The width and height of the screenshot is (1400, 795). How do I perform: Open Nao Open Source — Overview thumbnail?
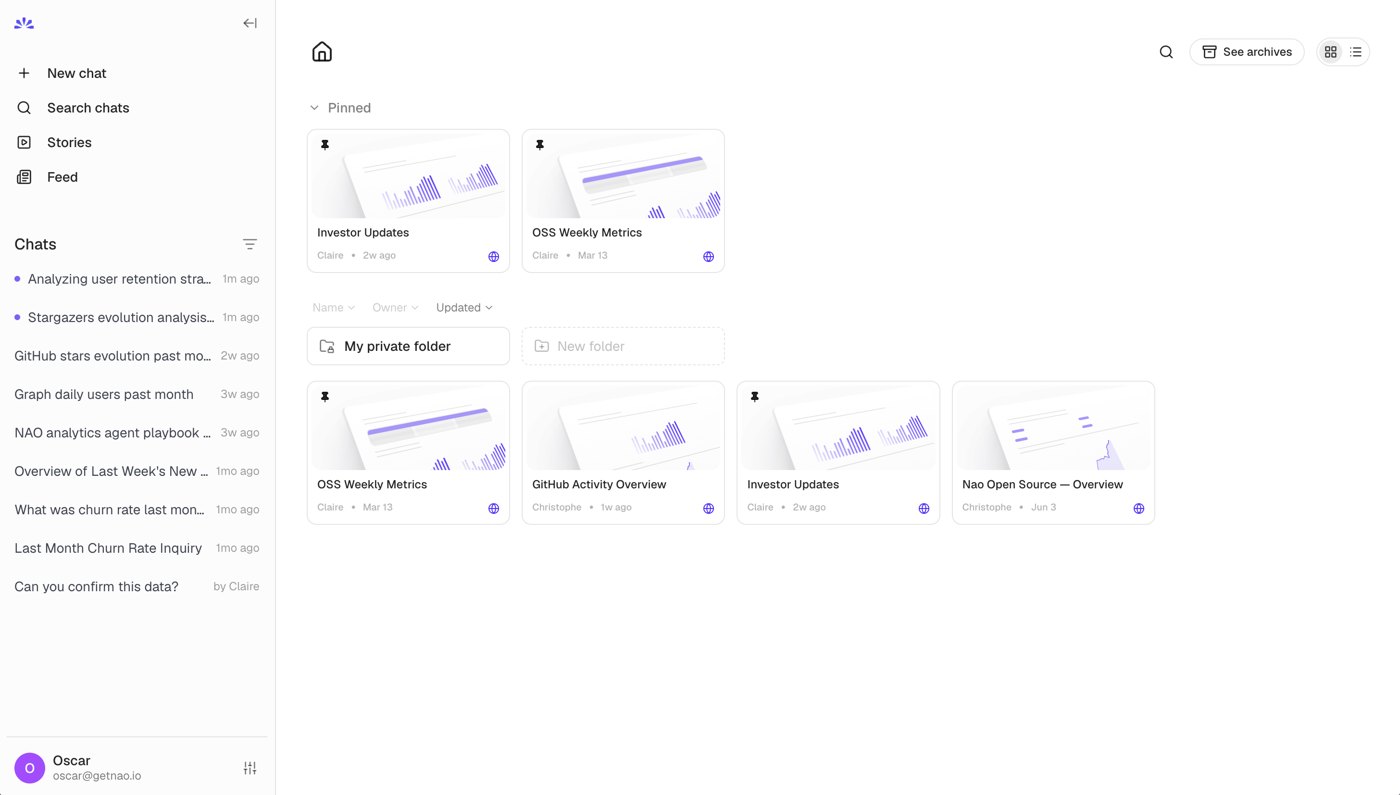1053,428
